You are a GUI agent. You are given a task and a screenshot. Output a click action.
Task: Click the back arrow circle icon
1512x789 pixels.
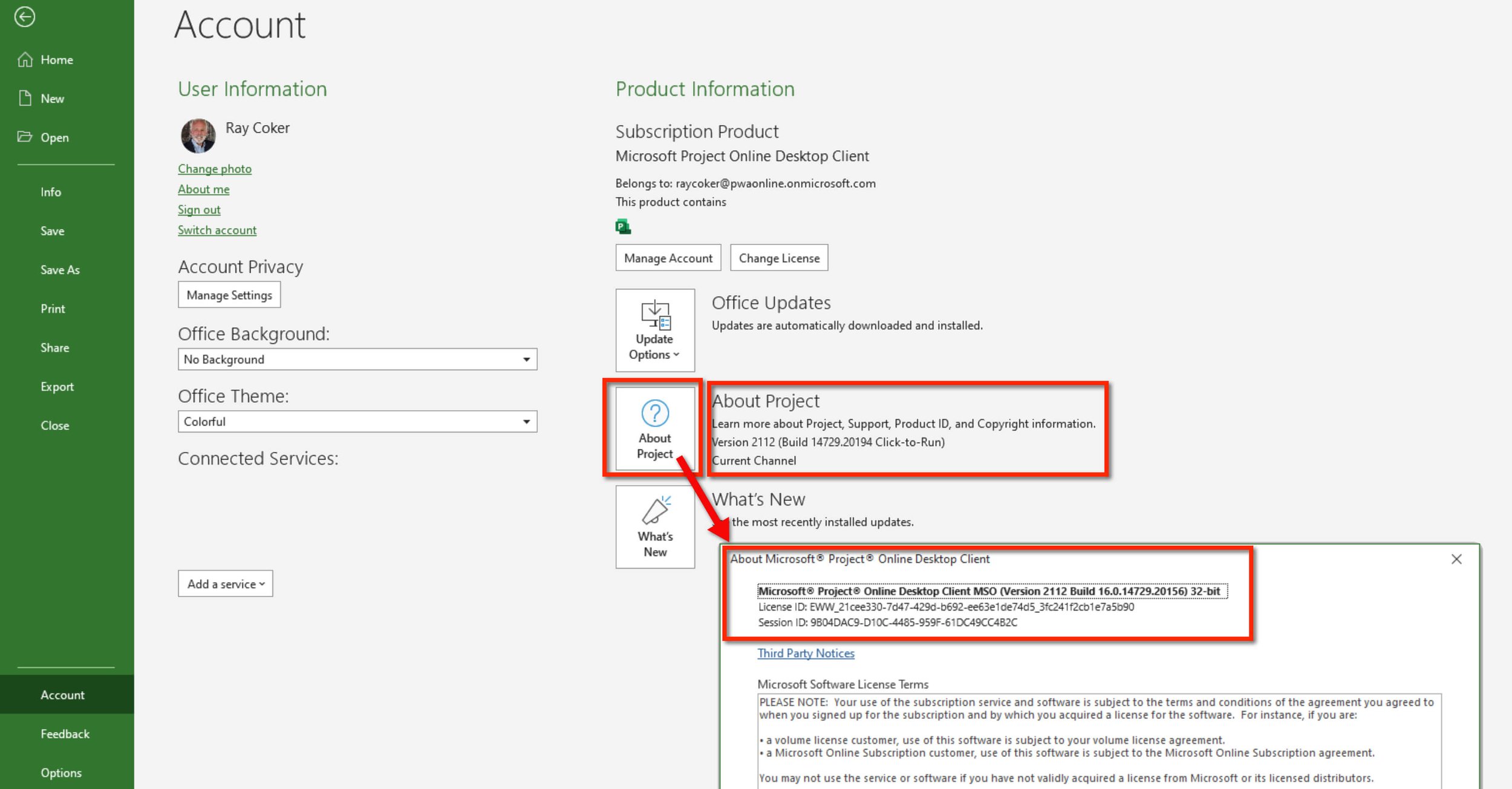pos(25,17)
